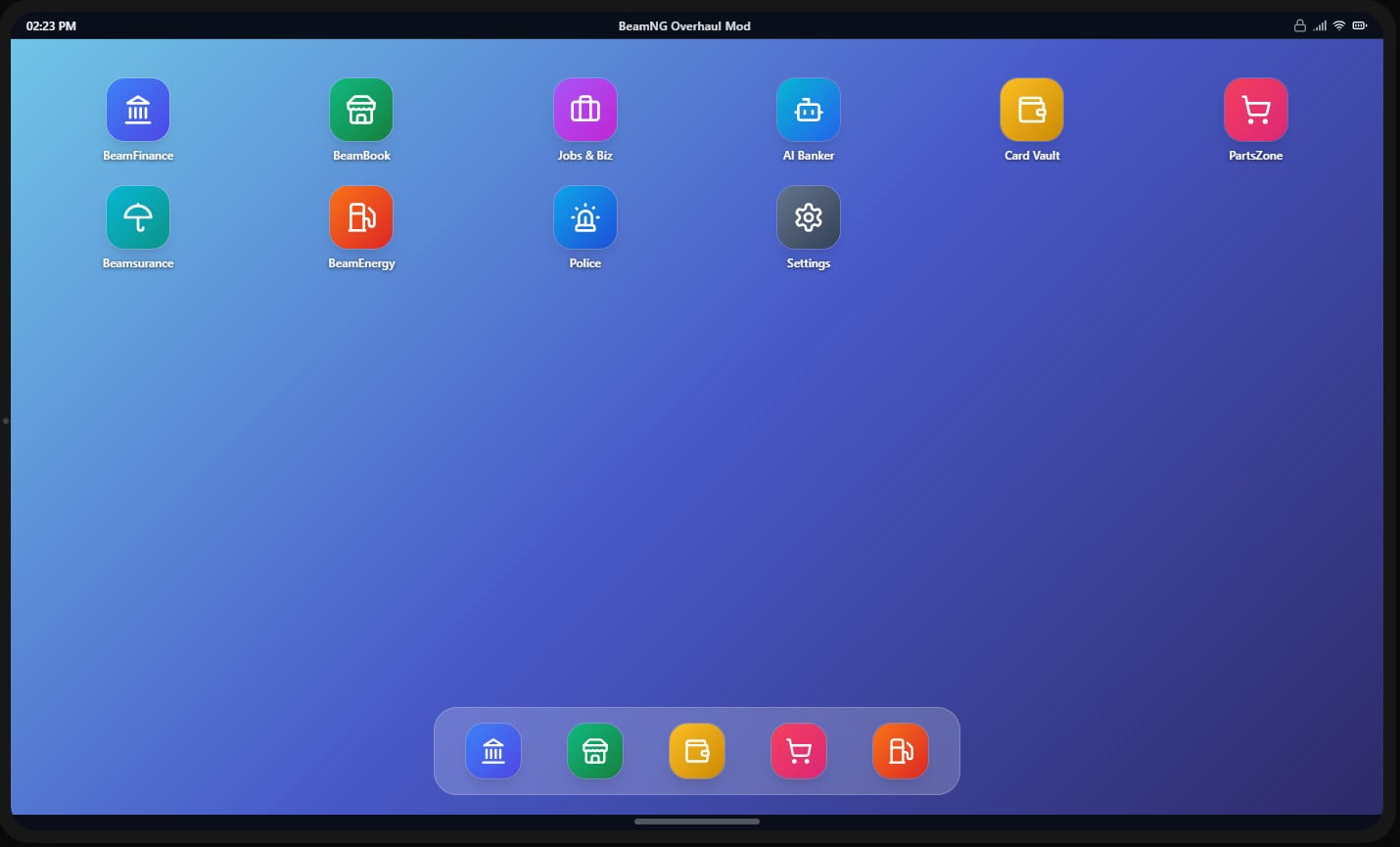
Task: Launch BeamBook from the home grid
Action: coord(361,110)
